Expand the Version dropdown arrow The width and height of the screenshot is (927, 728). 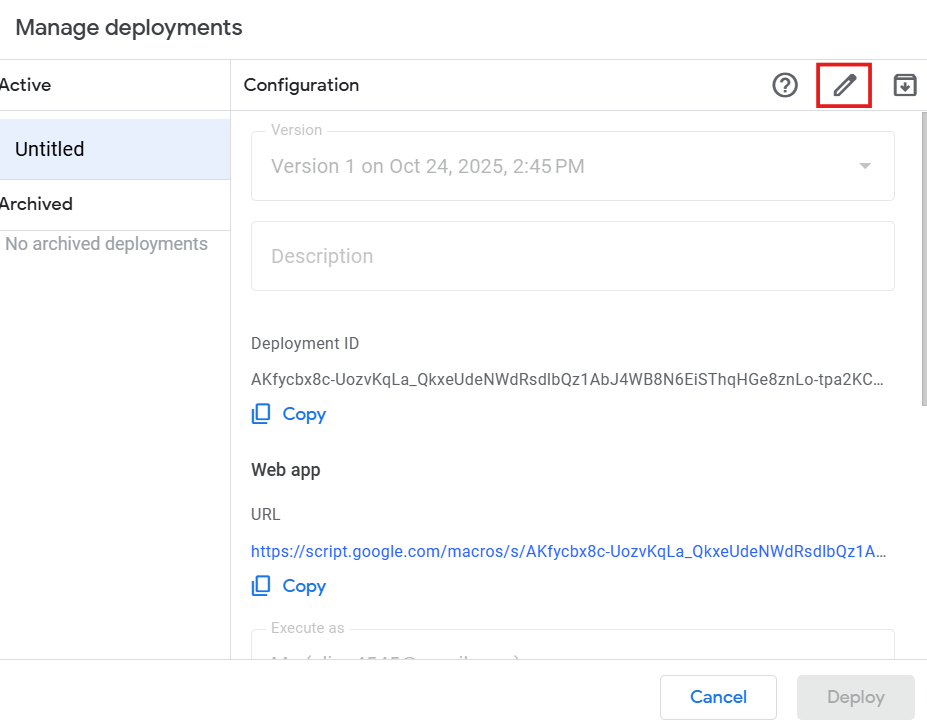[865, 166]
